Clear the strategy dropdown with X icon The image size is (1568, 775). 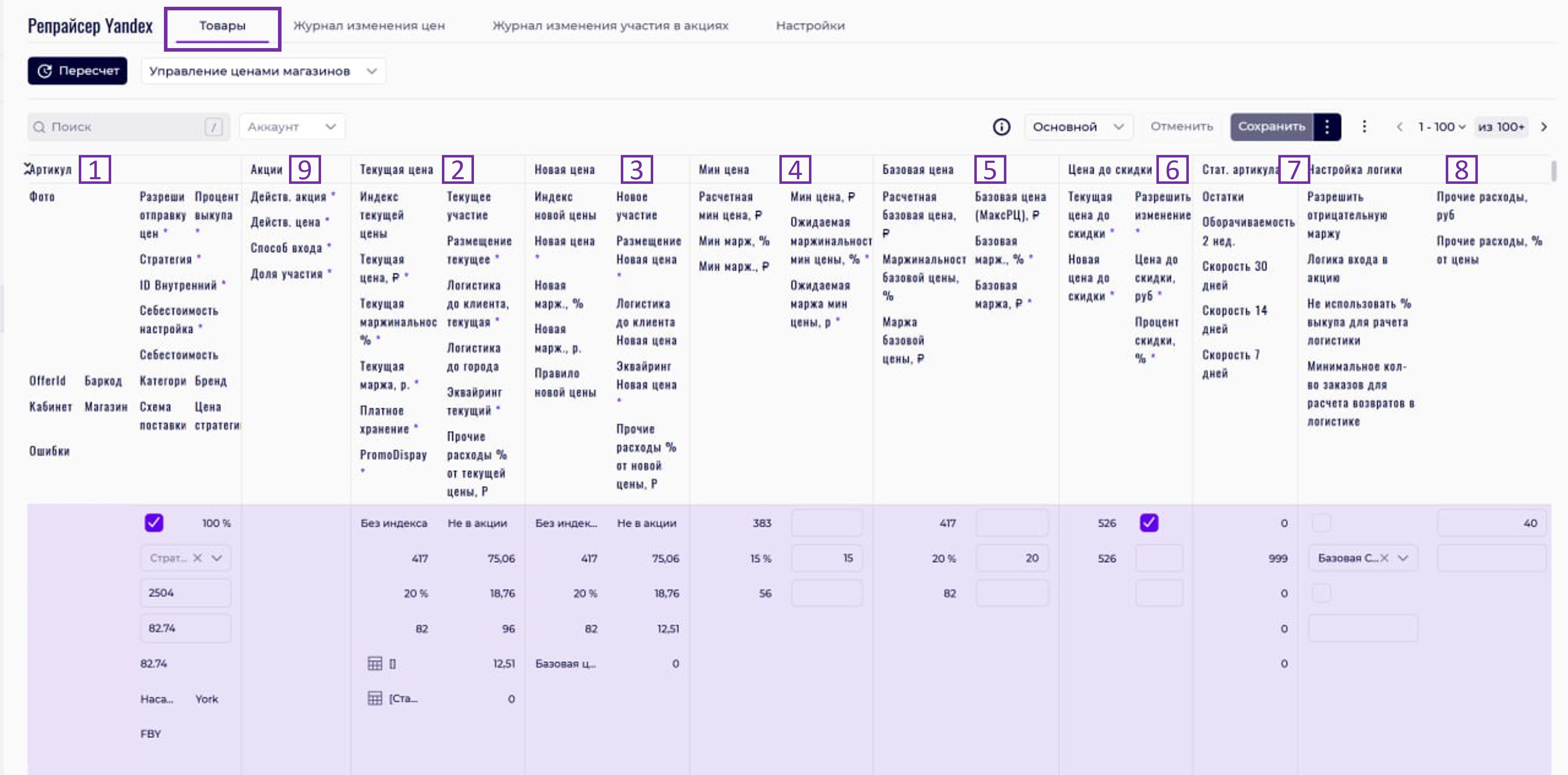[x=197, y=558]
